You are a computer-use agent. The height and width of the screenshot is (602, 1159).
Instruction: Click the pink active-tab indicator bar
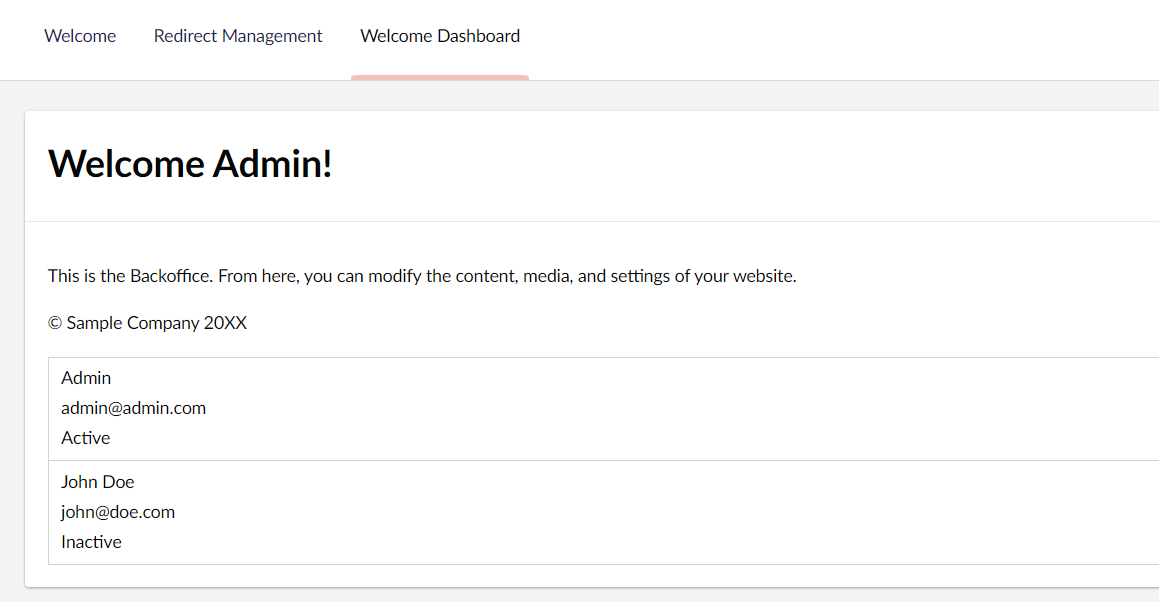click(x=440, y=77)
